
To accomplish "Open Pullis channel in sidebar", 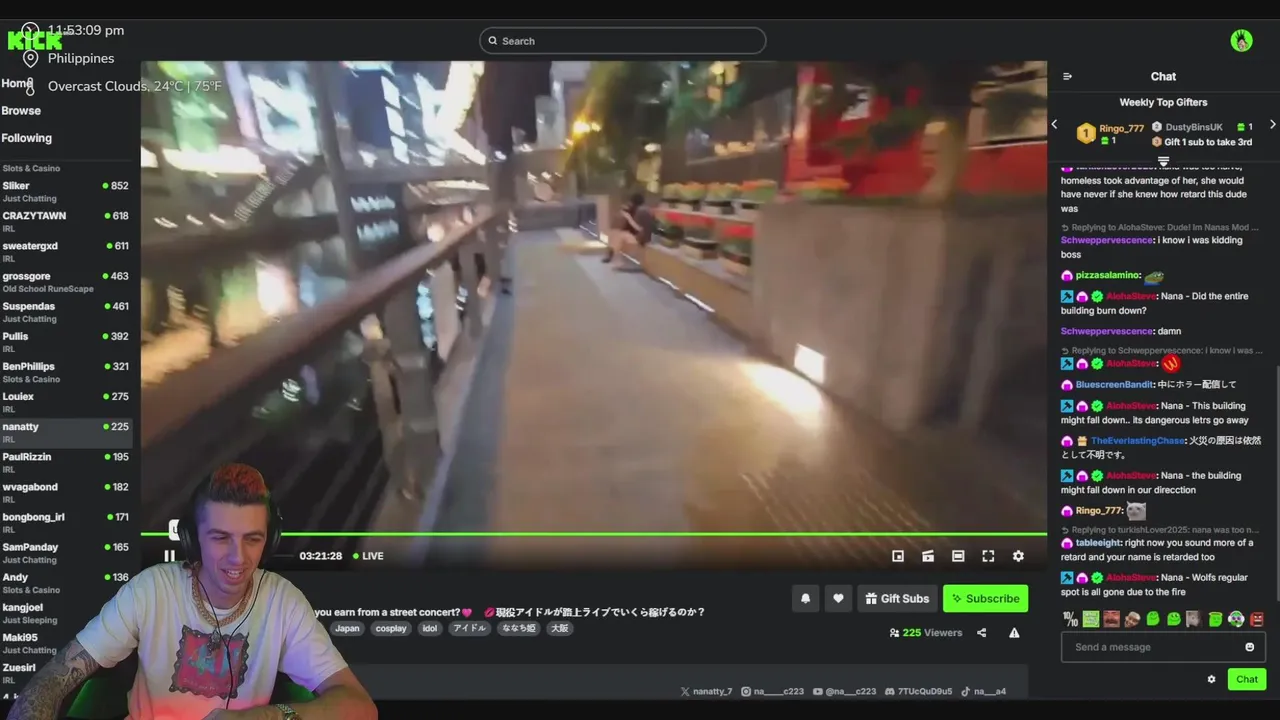I will click(66, 341).
